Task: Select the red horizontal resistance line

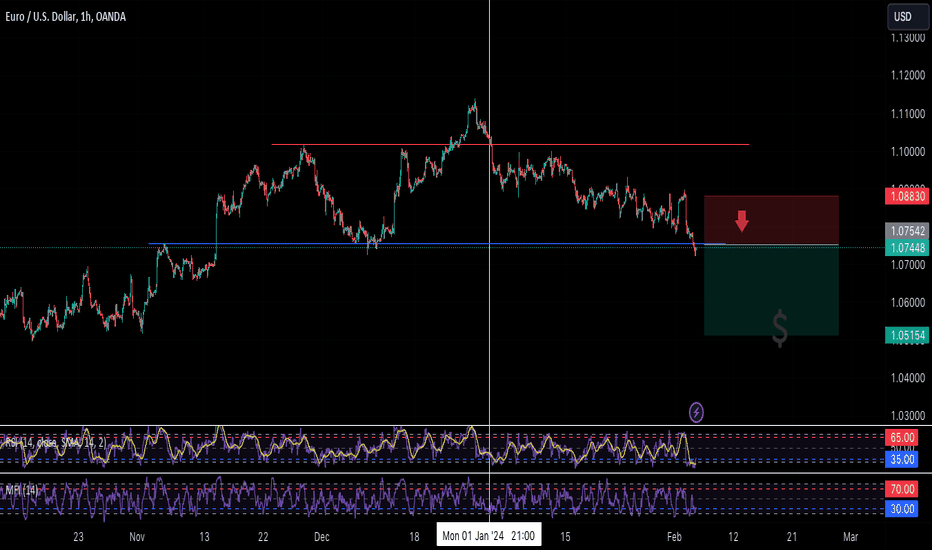Action: pyautogui.click(x=510, y=144)
